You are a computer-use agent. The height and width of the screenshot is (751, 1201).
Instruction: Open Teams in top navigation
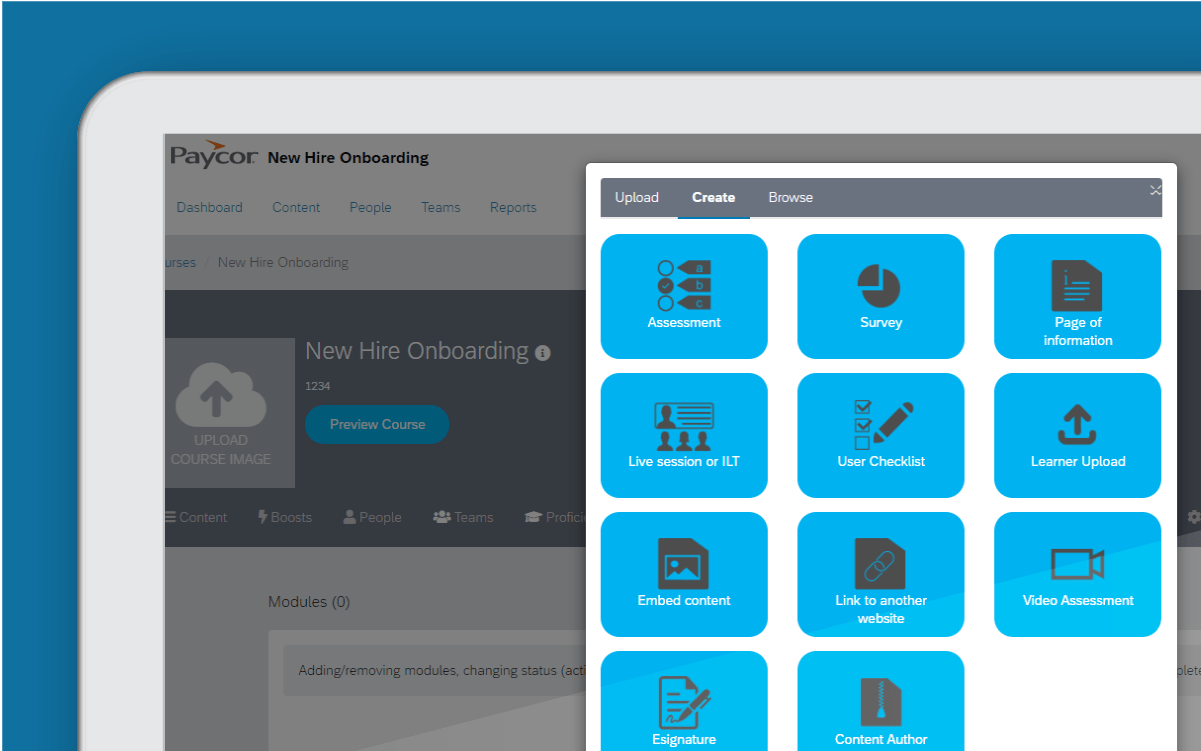pyautogui.click(x=440, y=207)
